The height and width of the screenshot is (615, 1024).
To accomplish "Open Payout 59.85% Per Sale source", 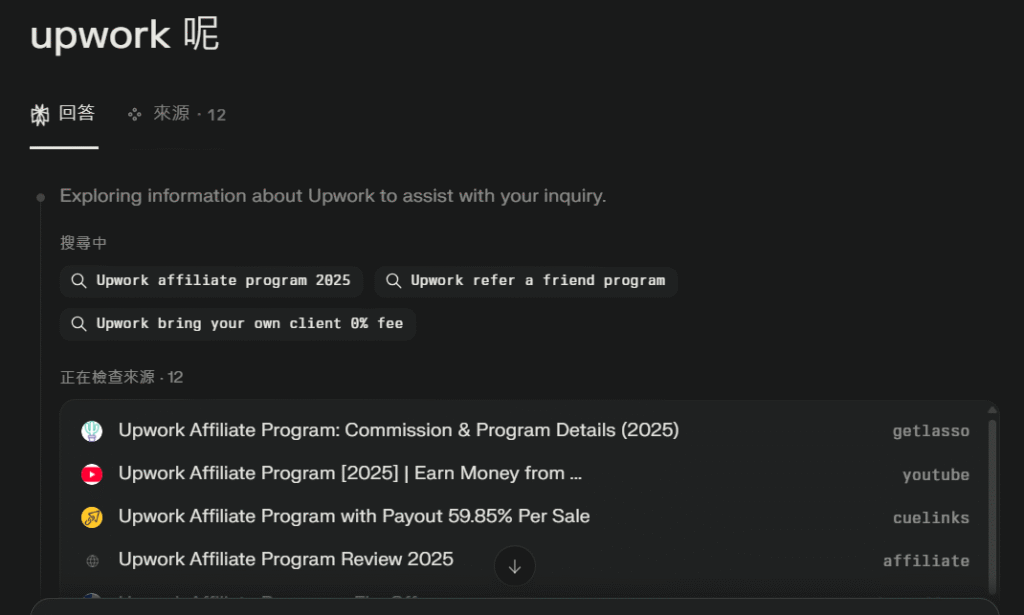I will [x=354, y=516].
